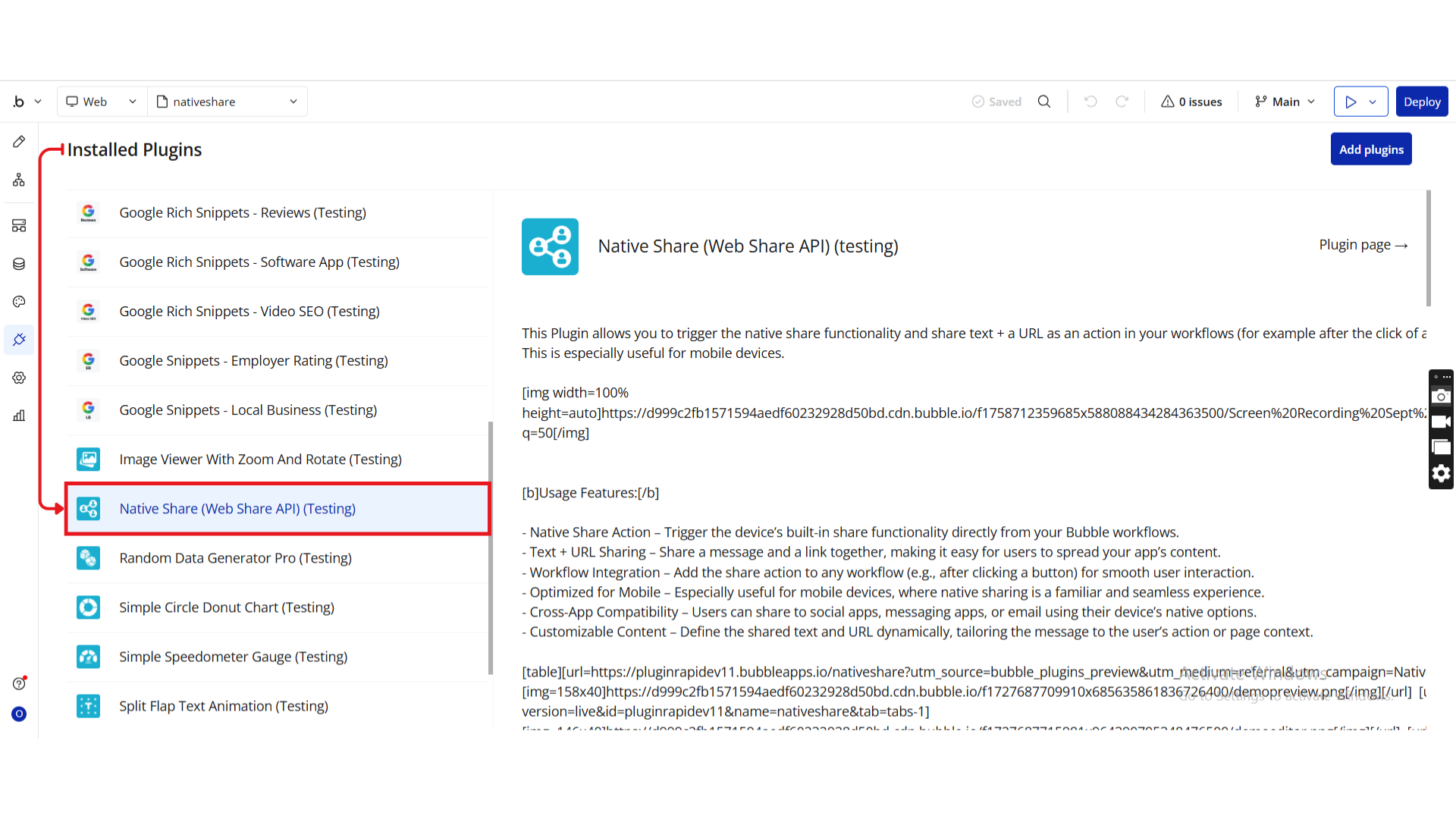This screenshot has width=1456, height=819.
Task: Open the nativeshare page selector dropdown
Action: click(x=227, y=102)
